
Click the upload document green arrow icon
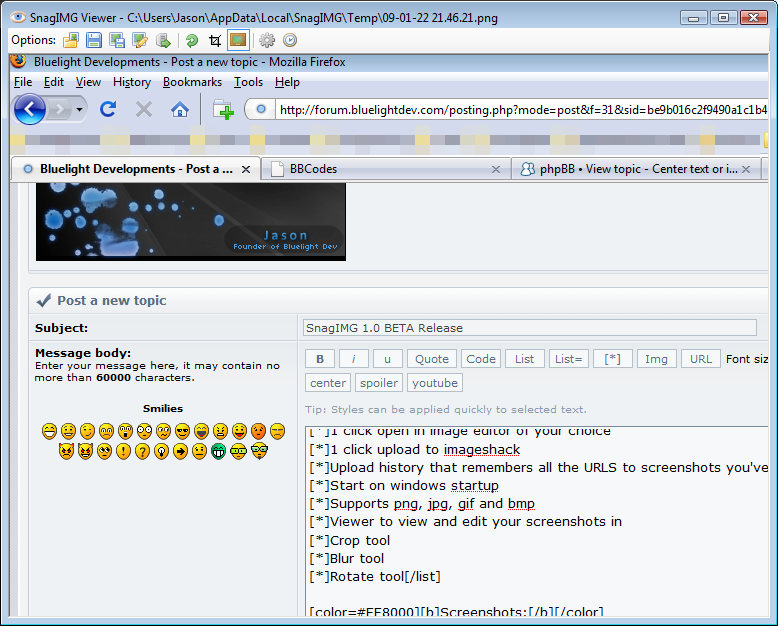pyautogui.click(x=163, y=40)
